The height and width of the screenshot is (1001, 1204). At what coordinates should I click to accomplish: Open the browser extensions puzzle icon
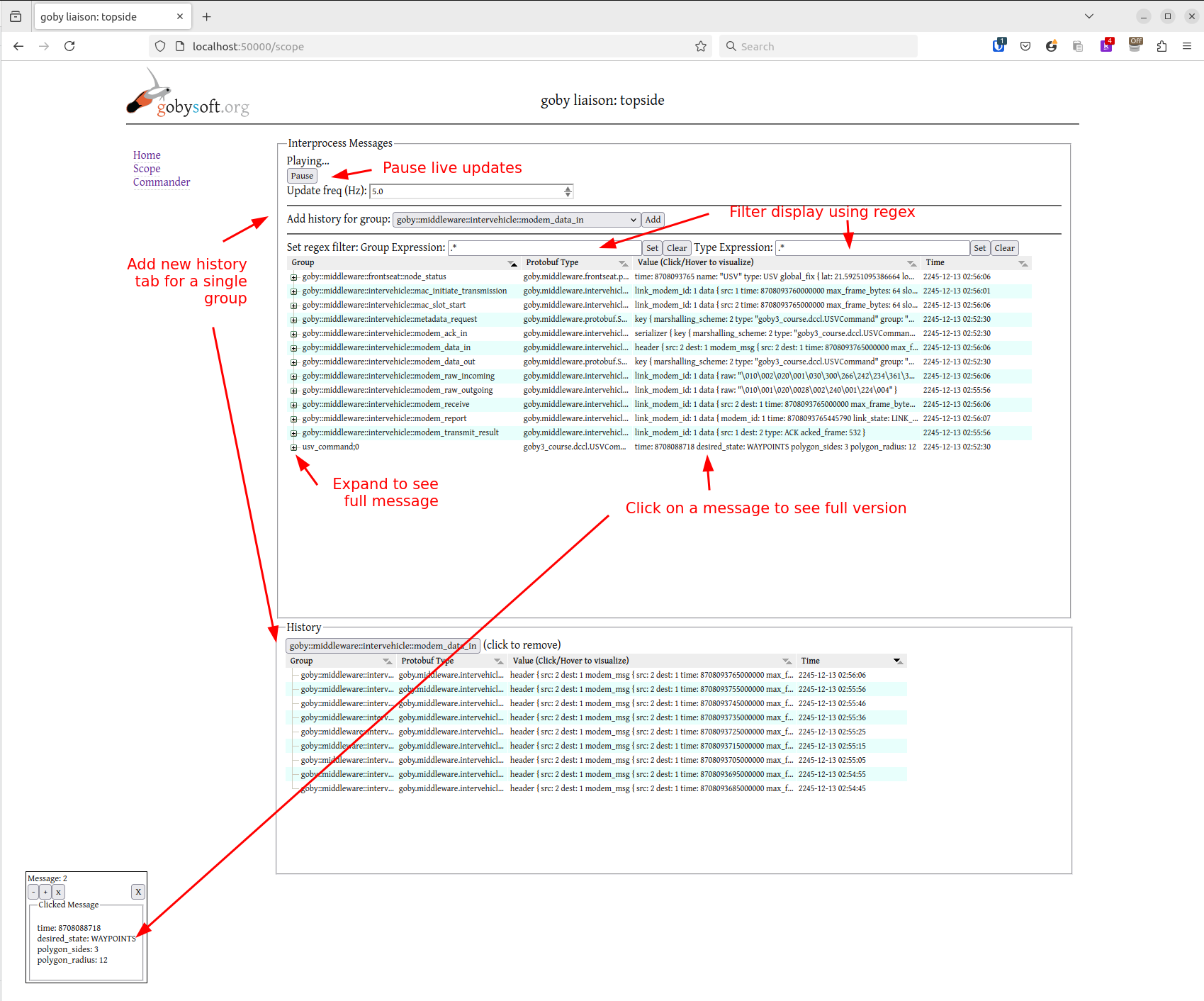pos(1161,46)
